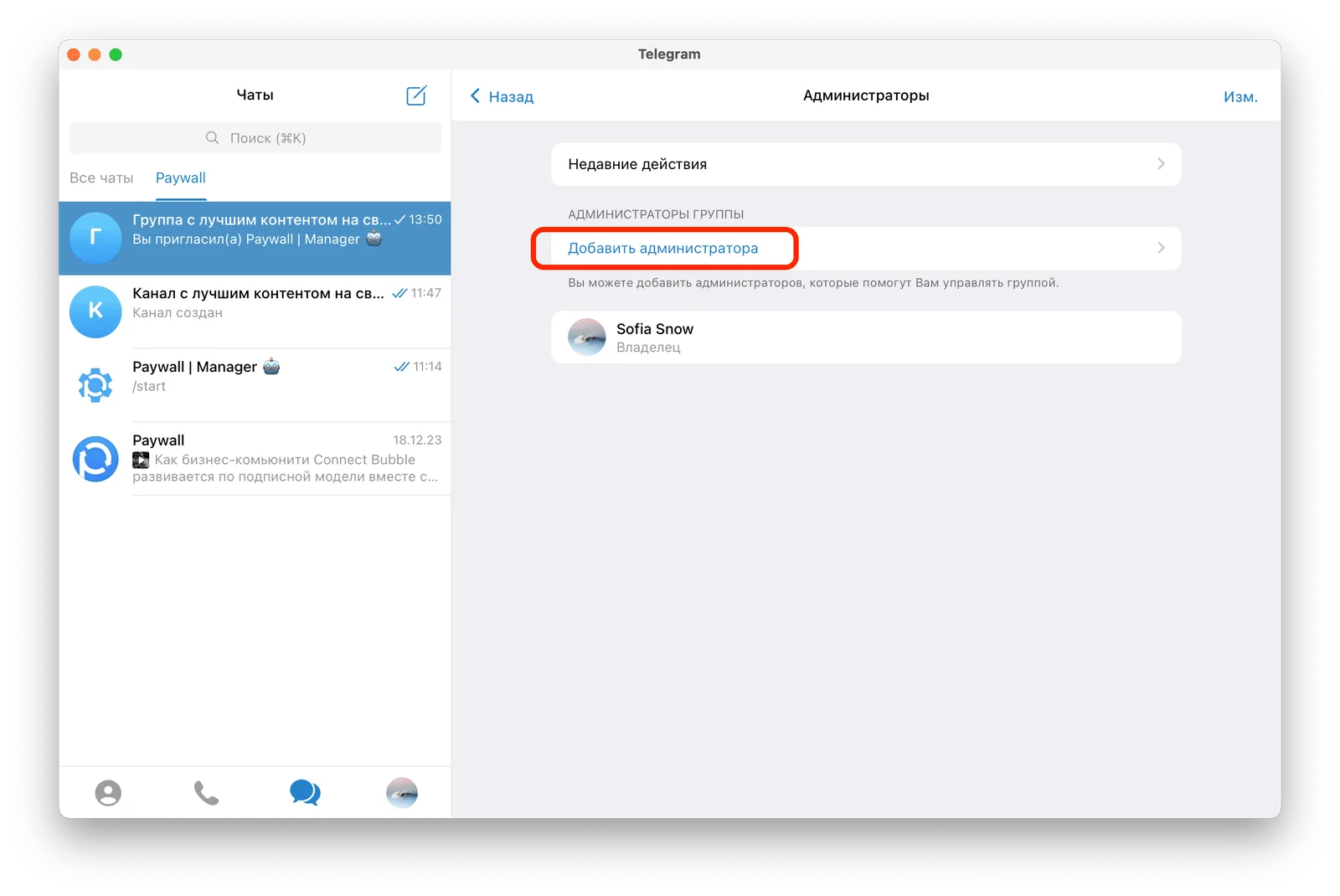Open the Calls phone icon

(x=206, y=792)
